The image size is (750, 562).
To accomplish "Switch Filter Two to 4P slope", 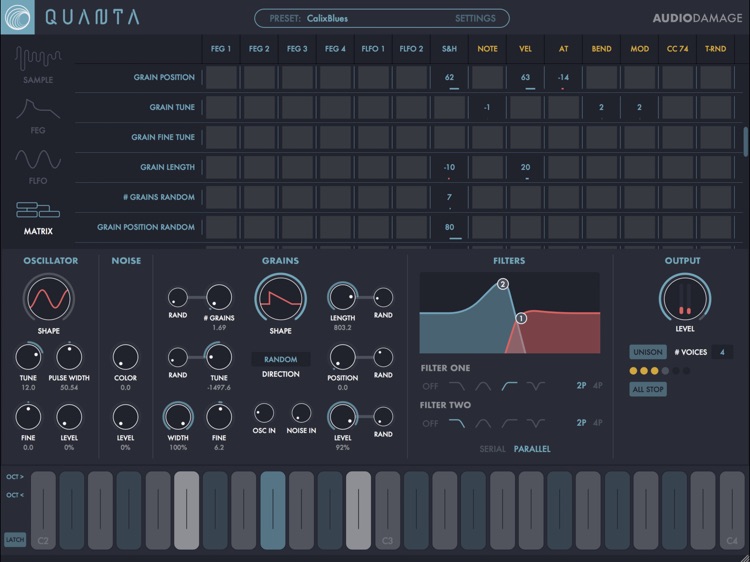I will (x=598, y=423).
